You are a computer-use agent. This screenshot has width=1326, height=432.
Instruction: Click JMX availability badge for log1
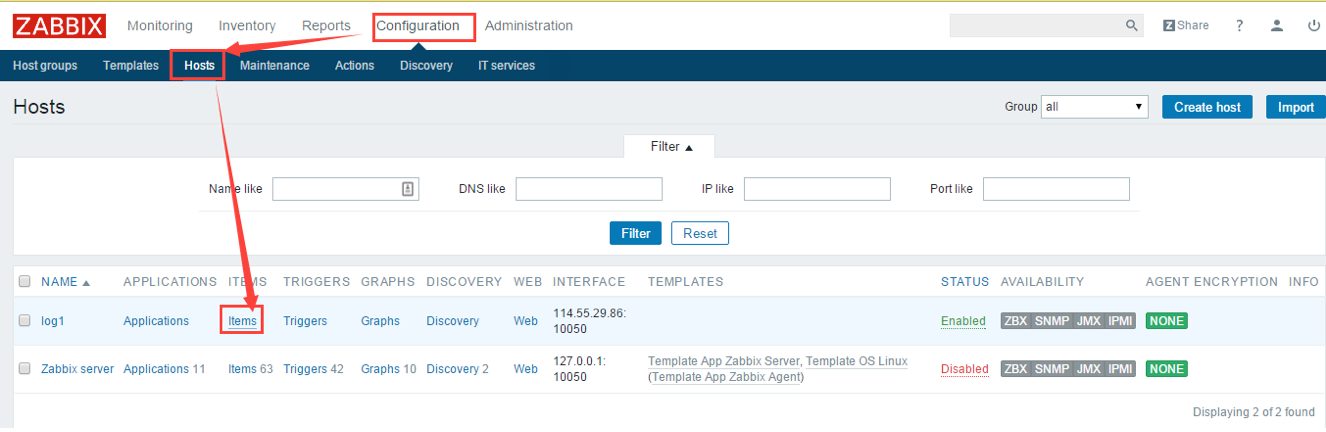pos(1088,321)
